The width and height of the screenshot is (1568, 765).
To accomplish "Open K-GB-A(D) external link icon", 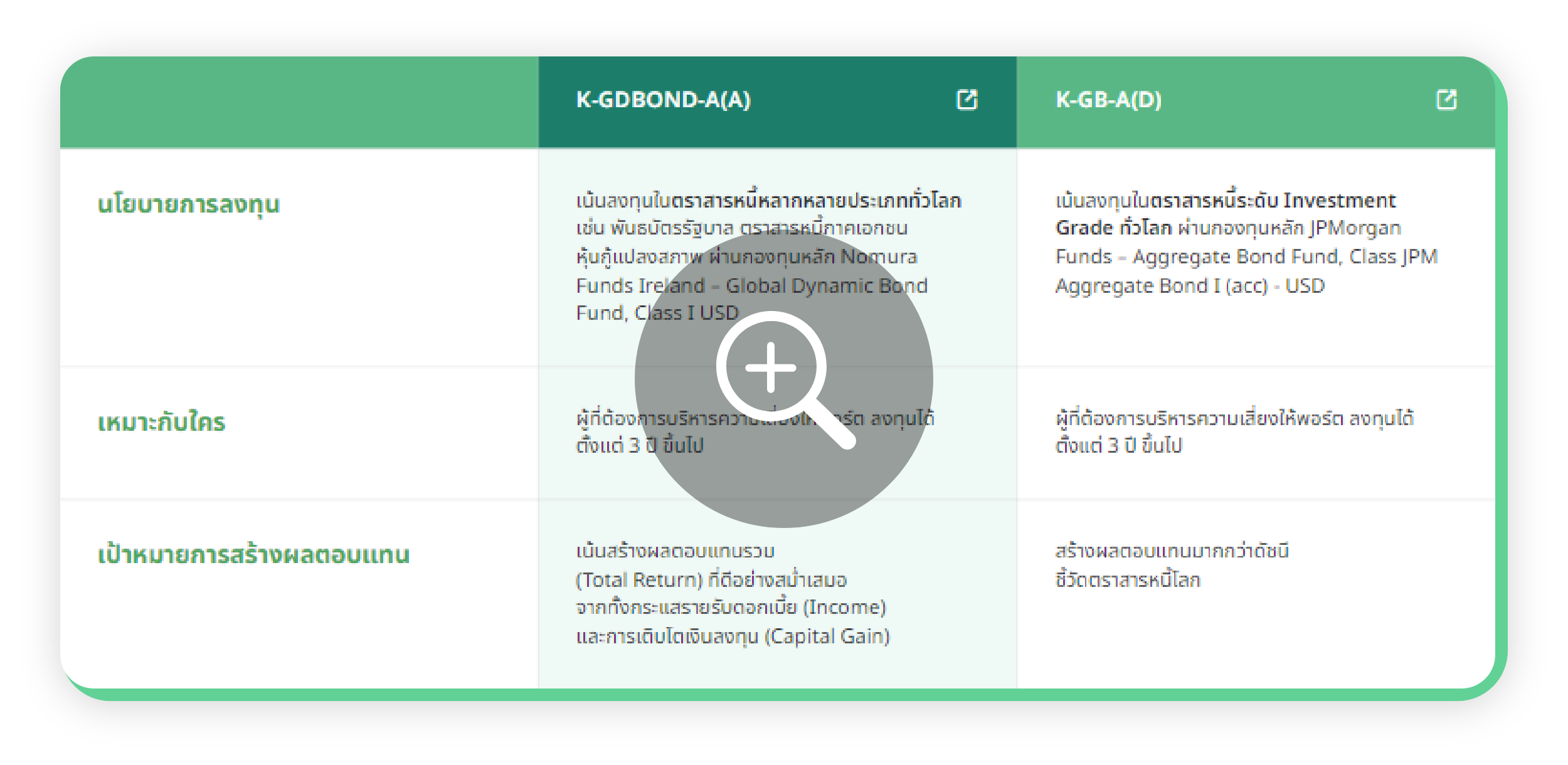I will 1446,100.
